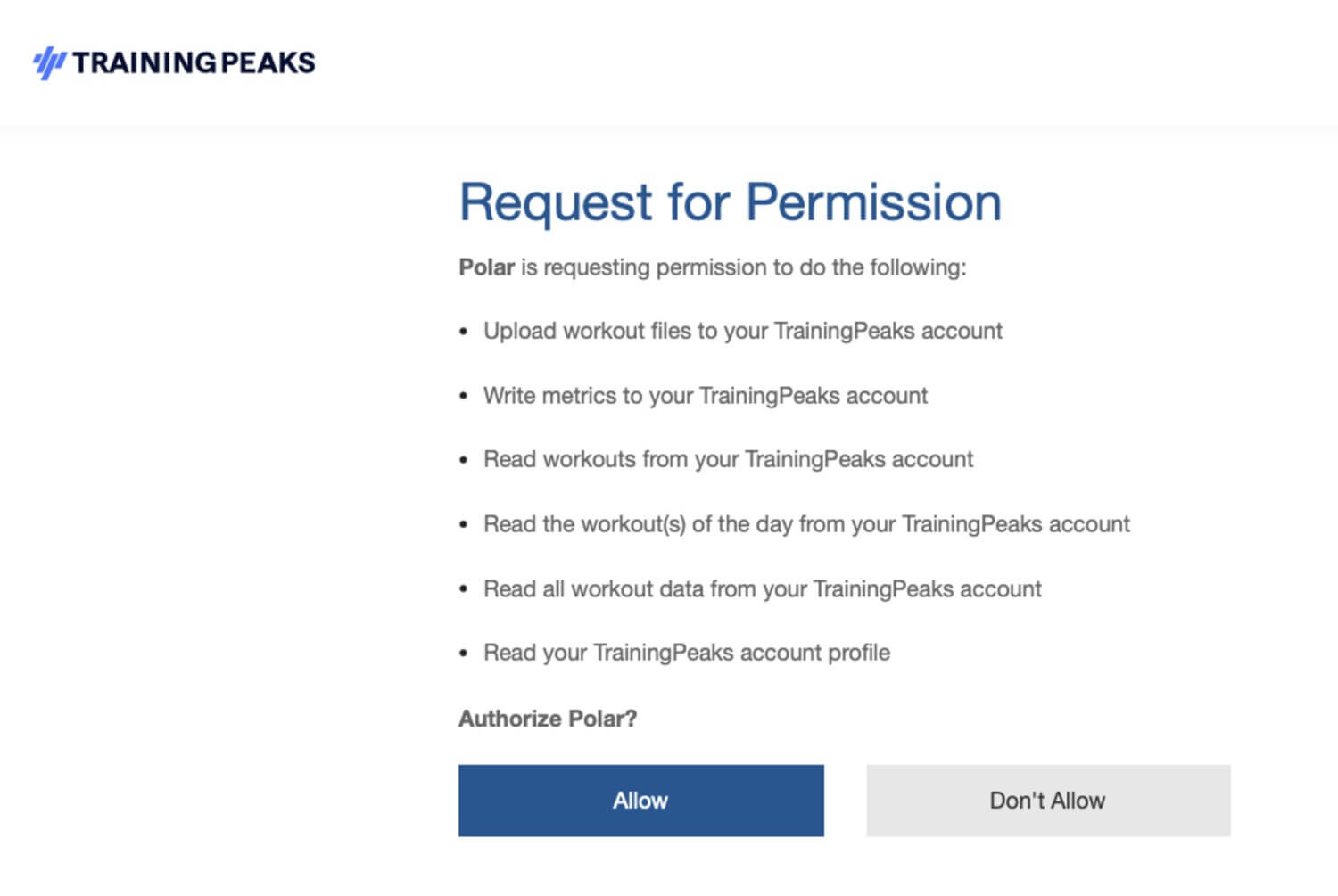Click the bullet before 'Read workouts from'
1338x896 pixels.
coord(463,461)
